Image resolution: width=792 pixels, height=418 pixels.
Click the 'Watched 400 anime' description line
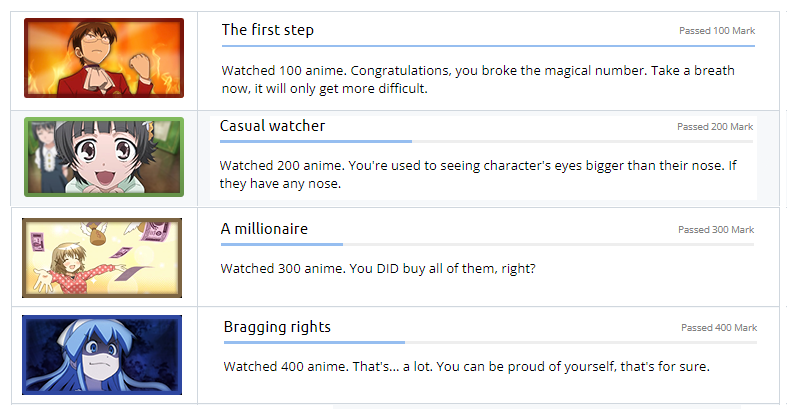(x=467, y=366)
